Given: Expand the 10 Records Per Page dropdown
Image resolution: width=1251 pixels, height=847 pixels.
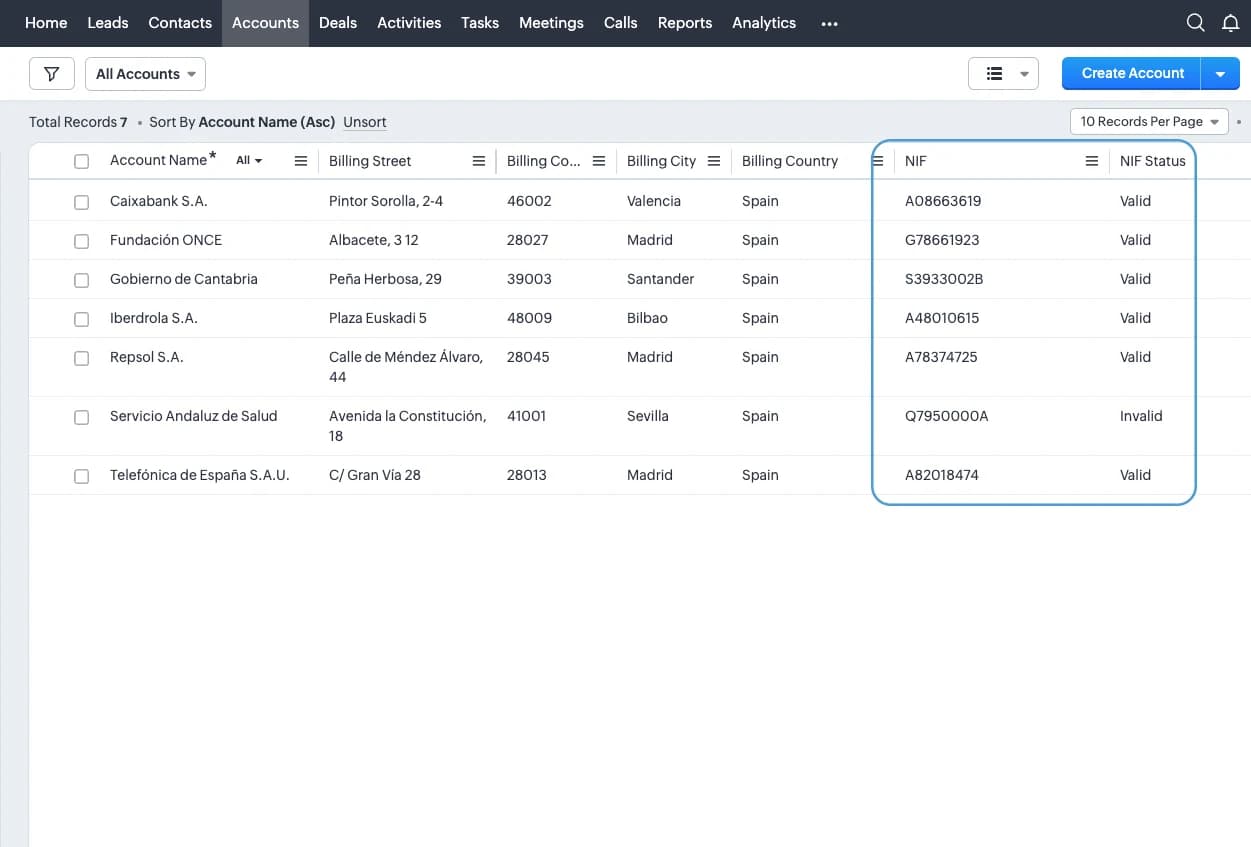Looking at the screenshot, I should click(x=1149, y=122).
